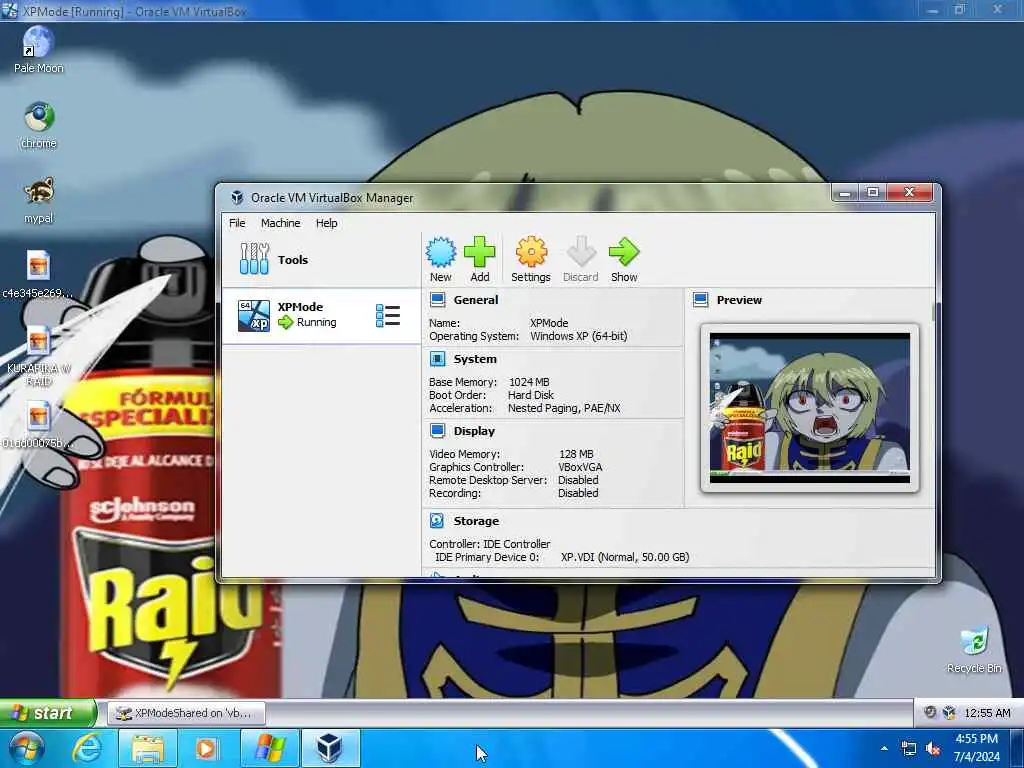1024x768 pixels.
Task: Click the Pale Moon desktop icon
Action: (39, 50)
